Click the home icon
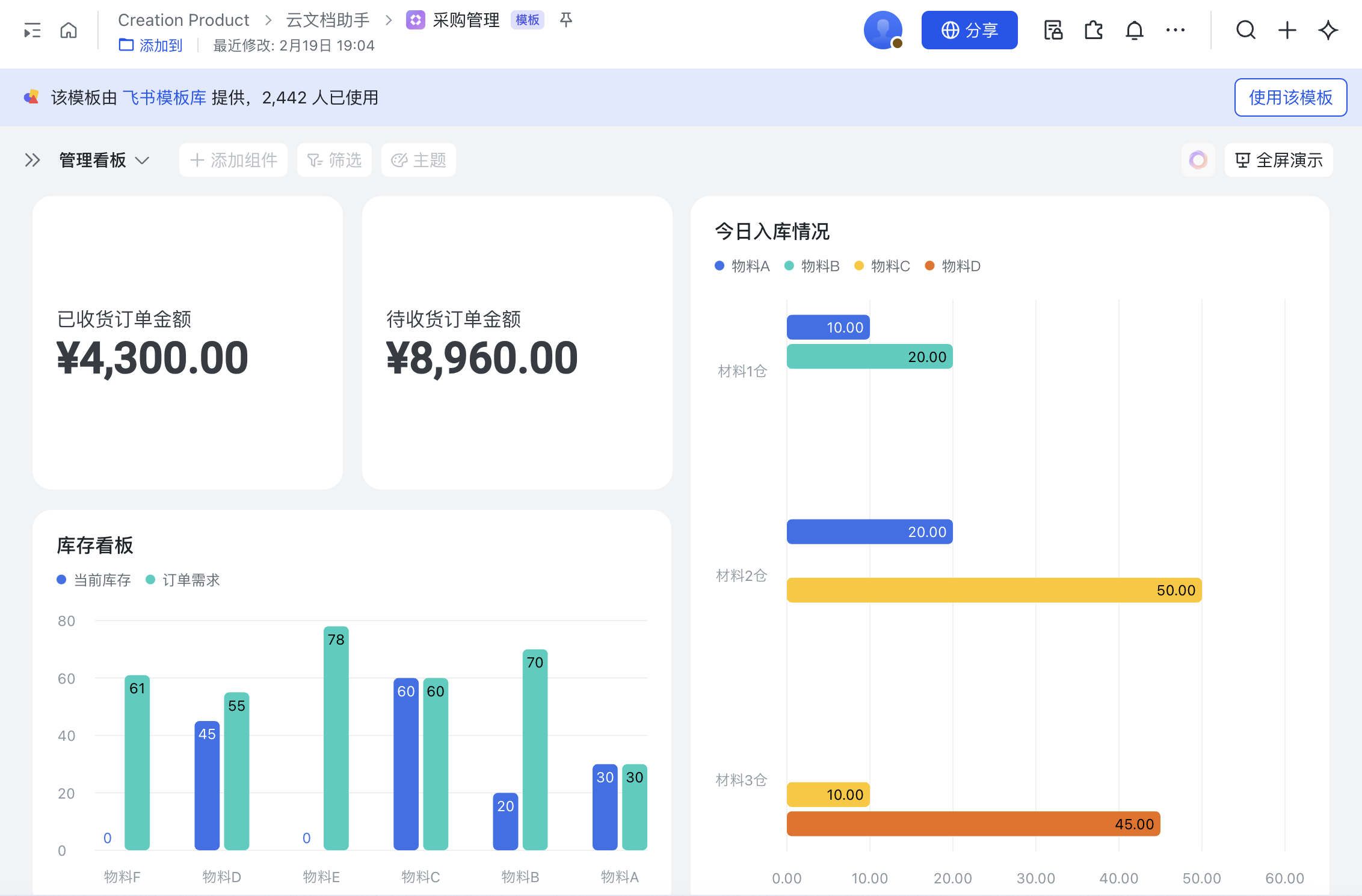Image resolution: width=1362 pixels, height=896 pixels. point(69,30)
